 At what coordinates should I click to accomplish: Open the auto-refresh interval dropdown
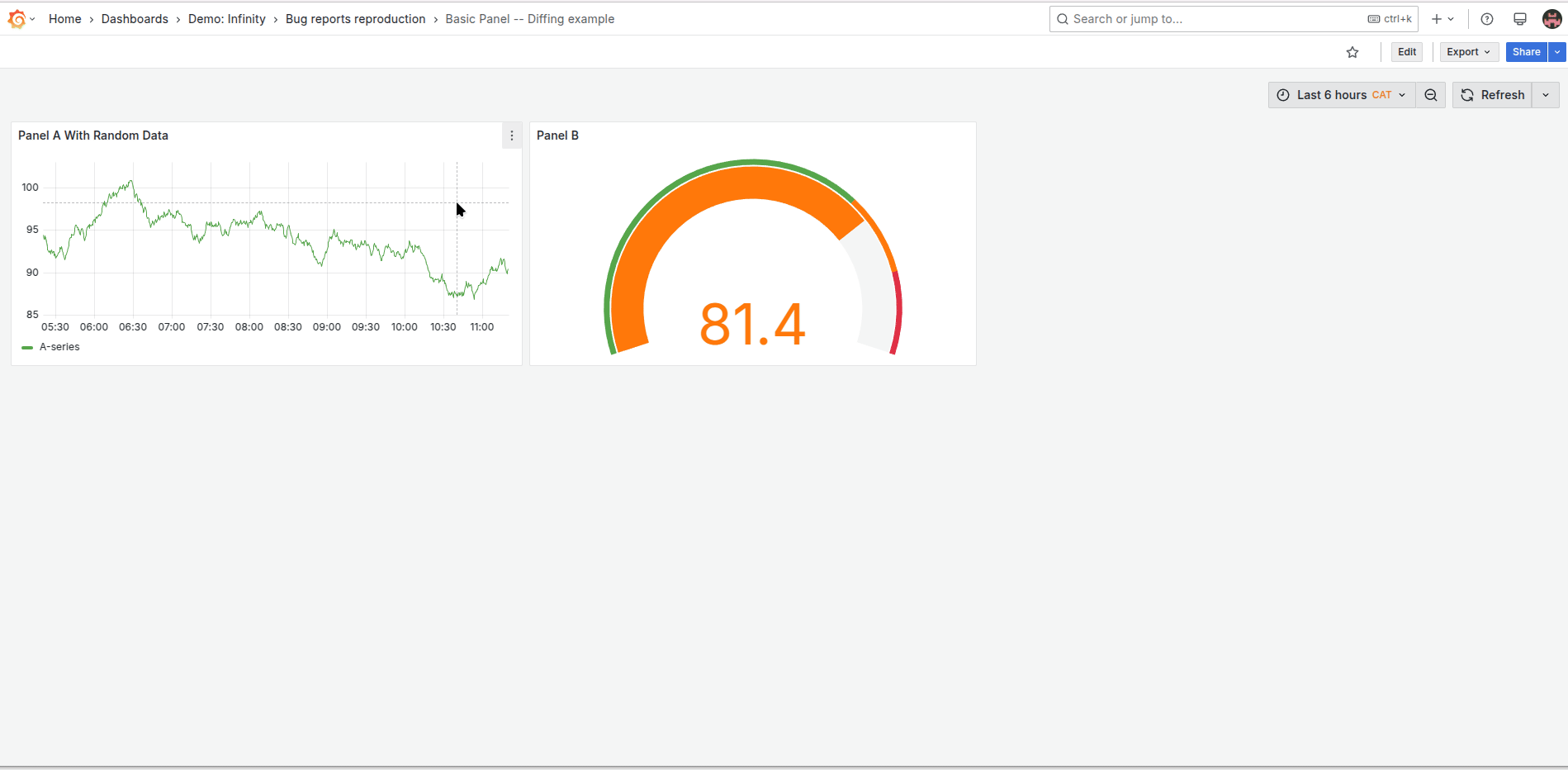(1545, 95)
